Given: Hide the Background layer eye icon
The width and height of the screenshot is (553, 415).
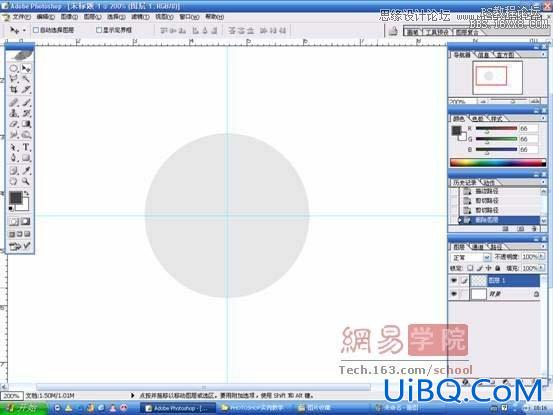Looking at the screenshot, I should pos(454,294).
